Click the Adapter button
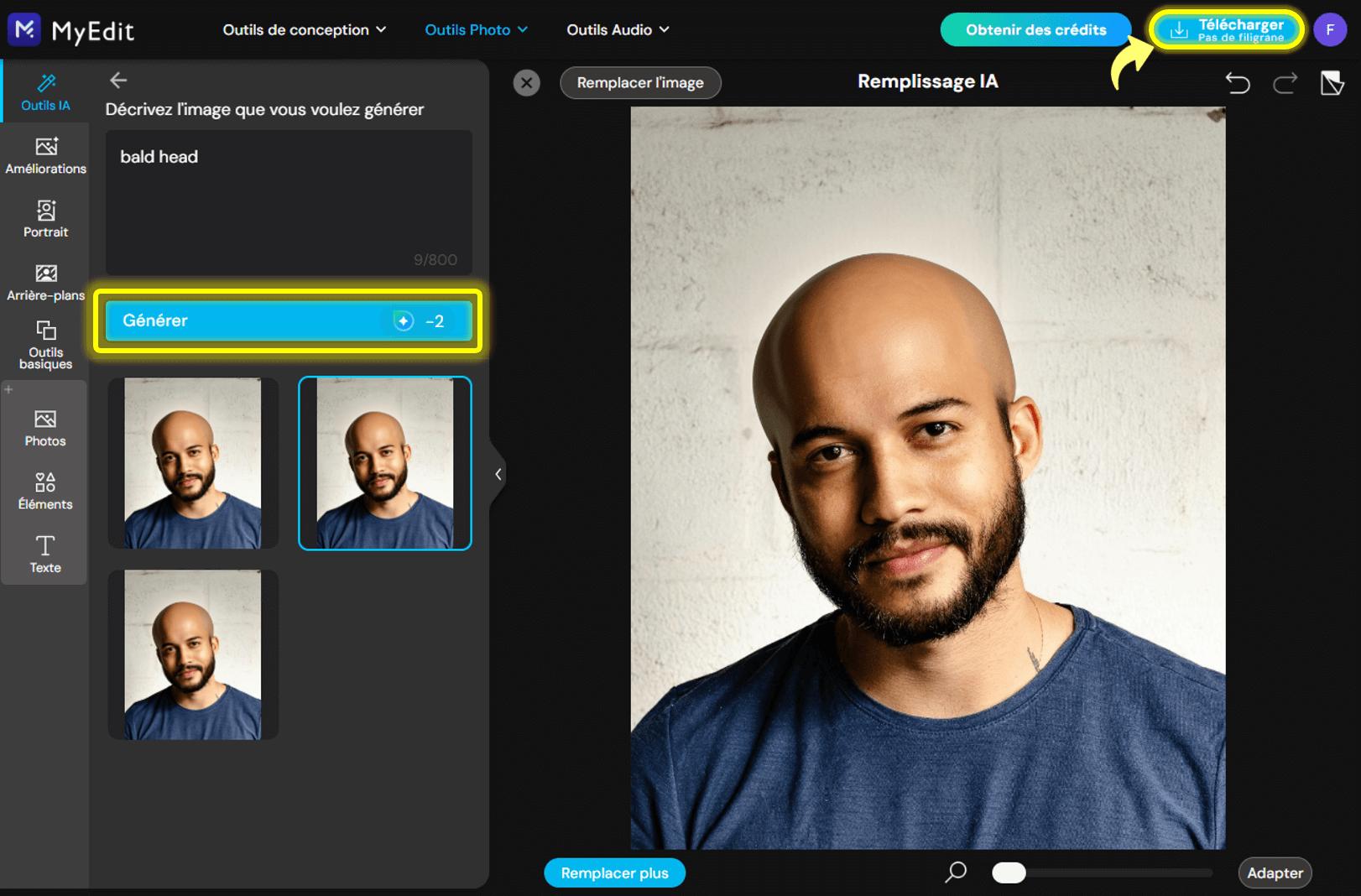Image resolution: width=1361 pixels, height=896 pixels. pyautogui.click(x=1275, y=873)
